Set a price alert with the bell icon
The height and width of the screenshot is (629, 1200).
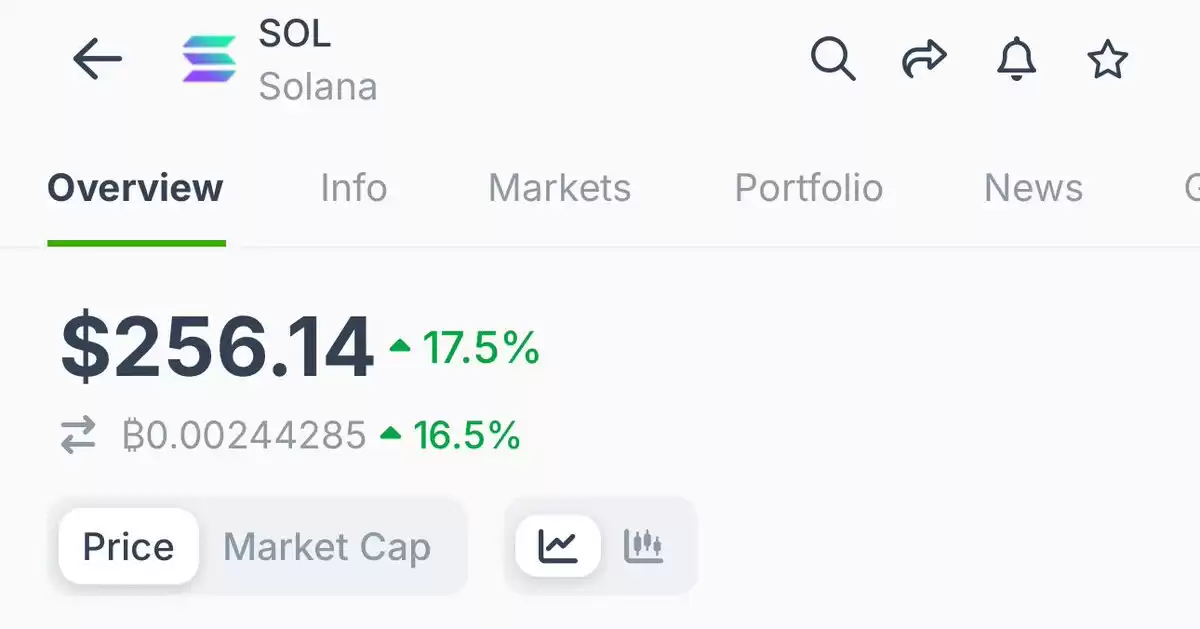pos(1016,60)
